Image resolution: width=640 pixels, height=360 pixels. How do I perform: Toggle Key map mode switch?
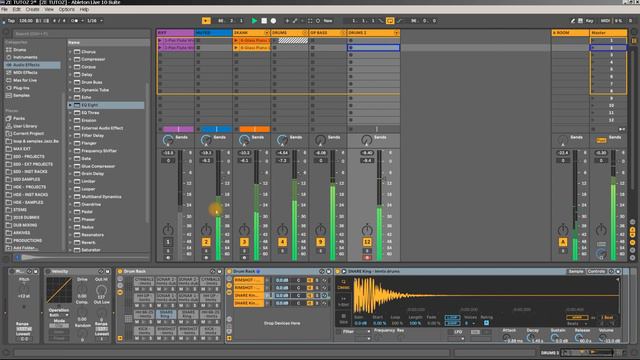pyautogui.click(x=590, y=20)
